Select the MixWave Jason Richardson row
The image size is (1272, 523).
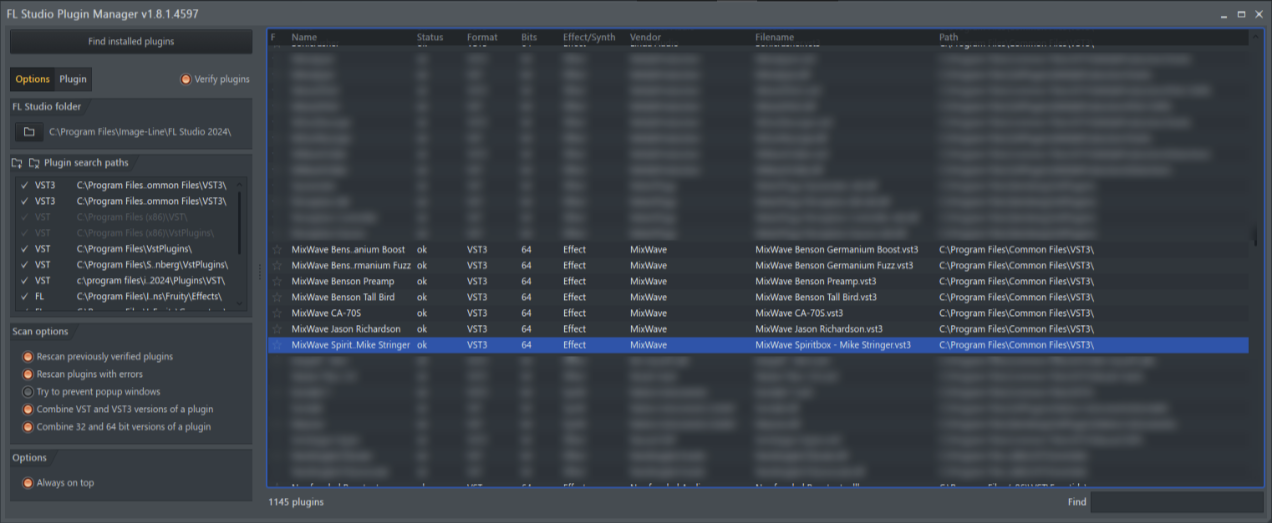pyautogui.click(x=758, y=329)
